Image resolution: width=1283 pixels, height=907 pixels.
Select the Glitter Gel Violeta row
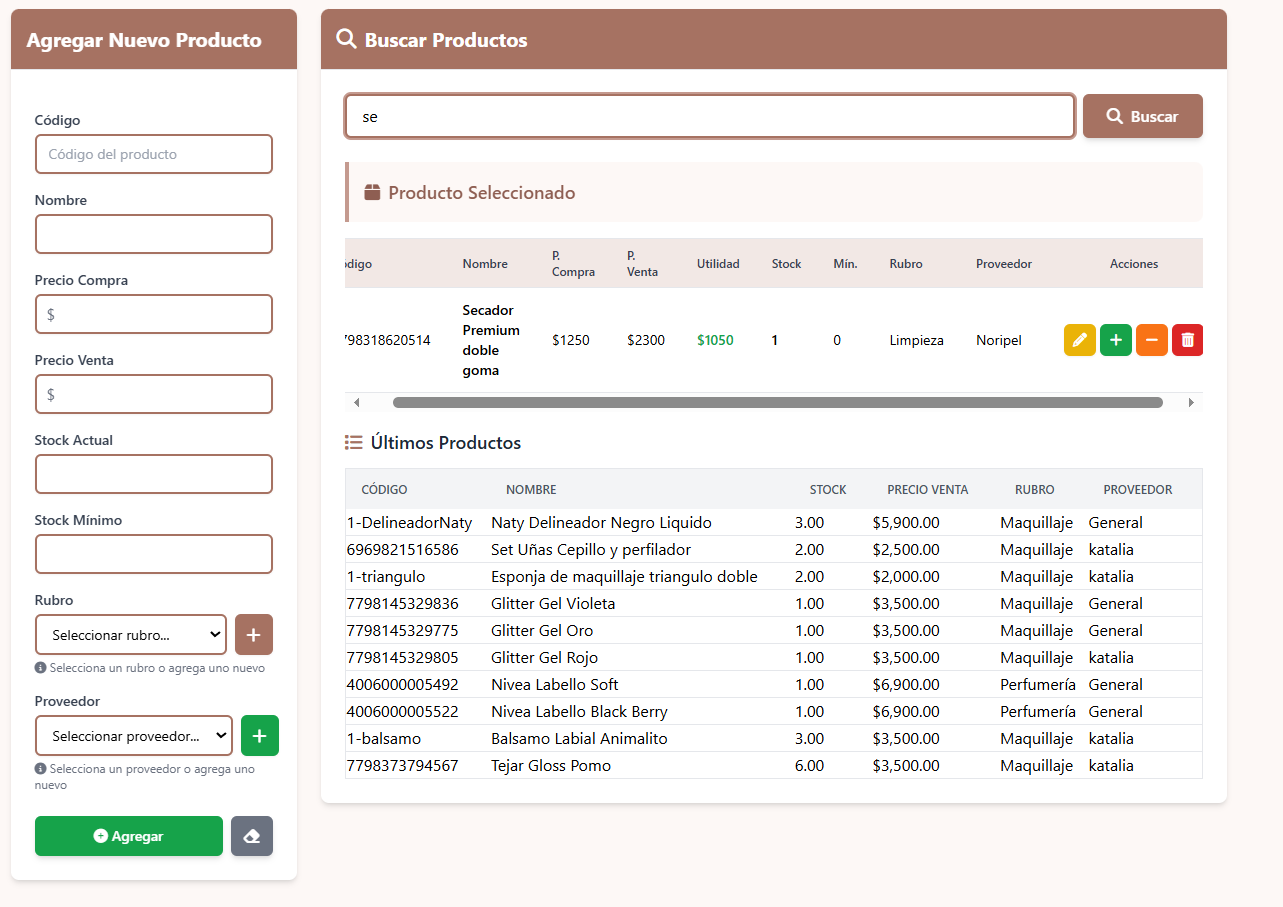click(772, 604)
